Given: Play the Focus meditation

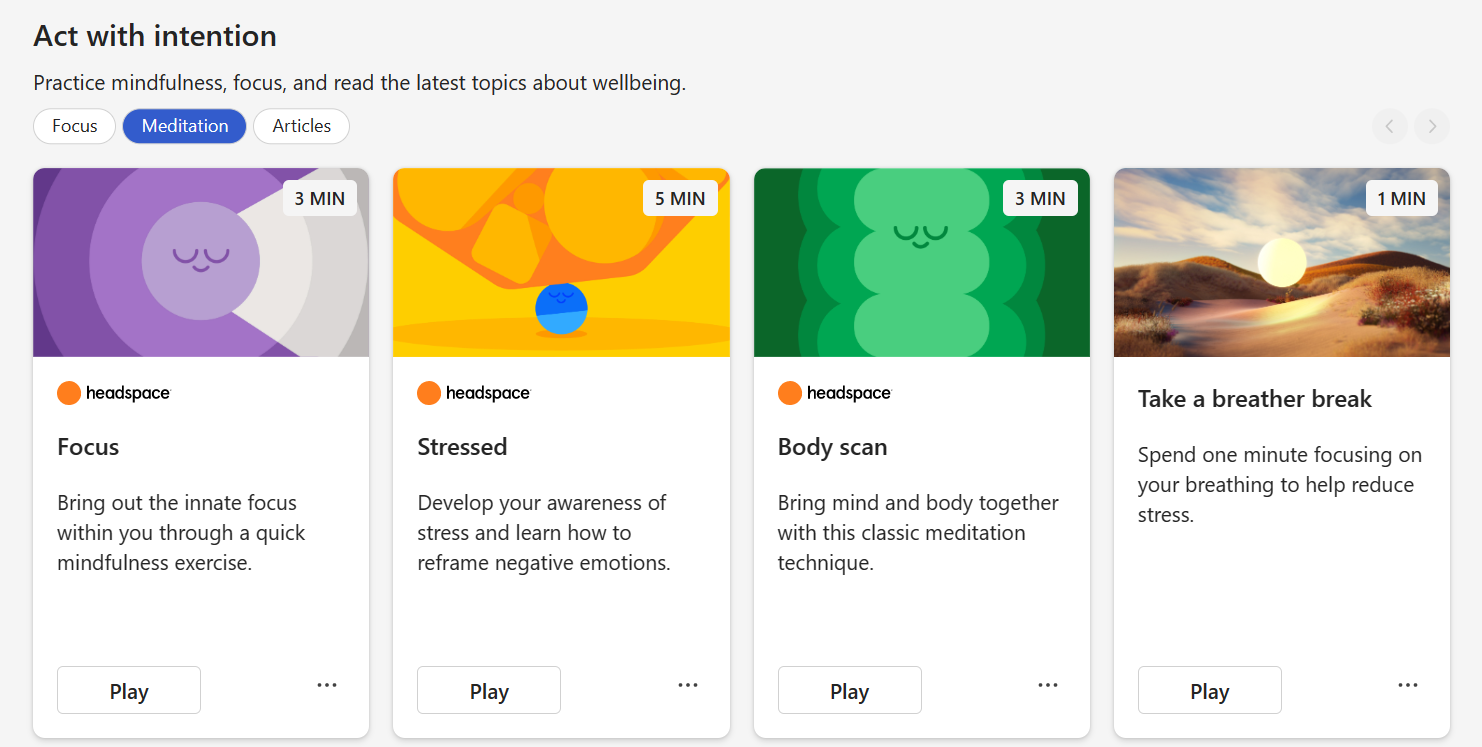Looking at the screenshot, I should [x=129, y=691].
